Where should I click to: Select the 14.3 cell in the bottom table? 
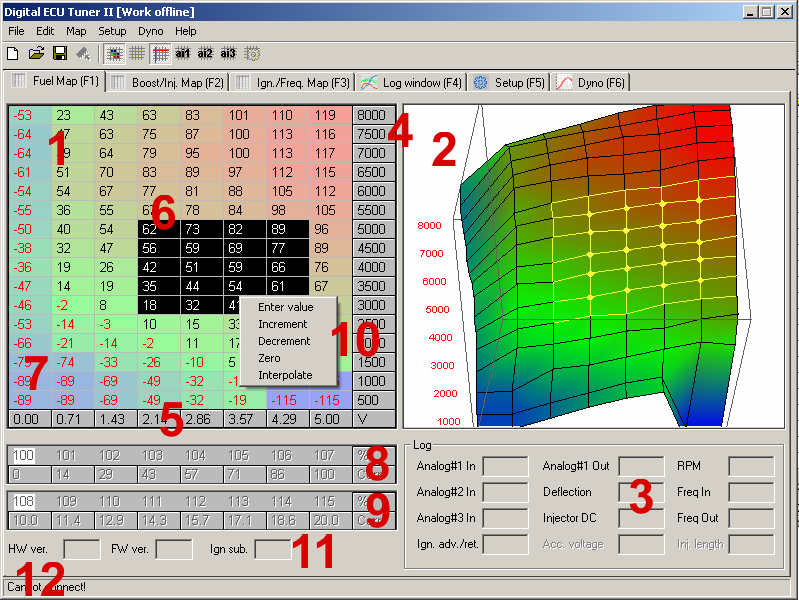(x=158, y=520)
